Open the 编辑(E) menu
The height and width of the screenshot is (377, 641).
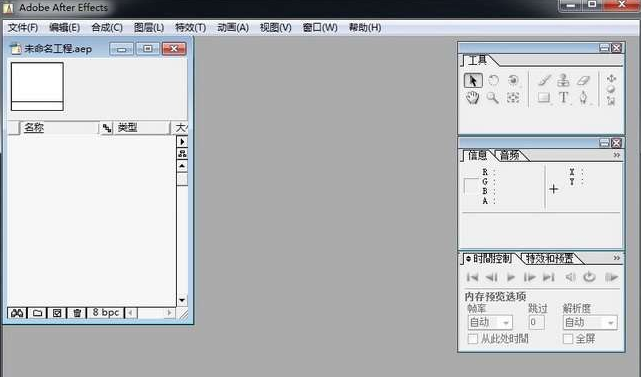[64, 27]
